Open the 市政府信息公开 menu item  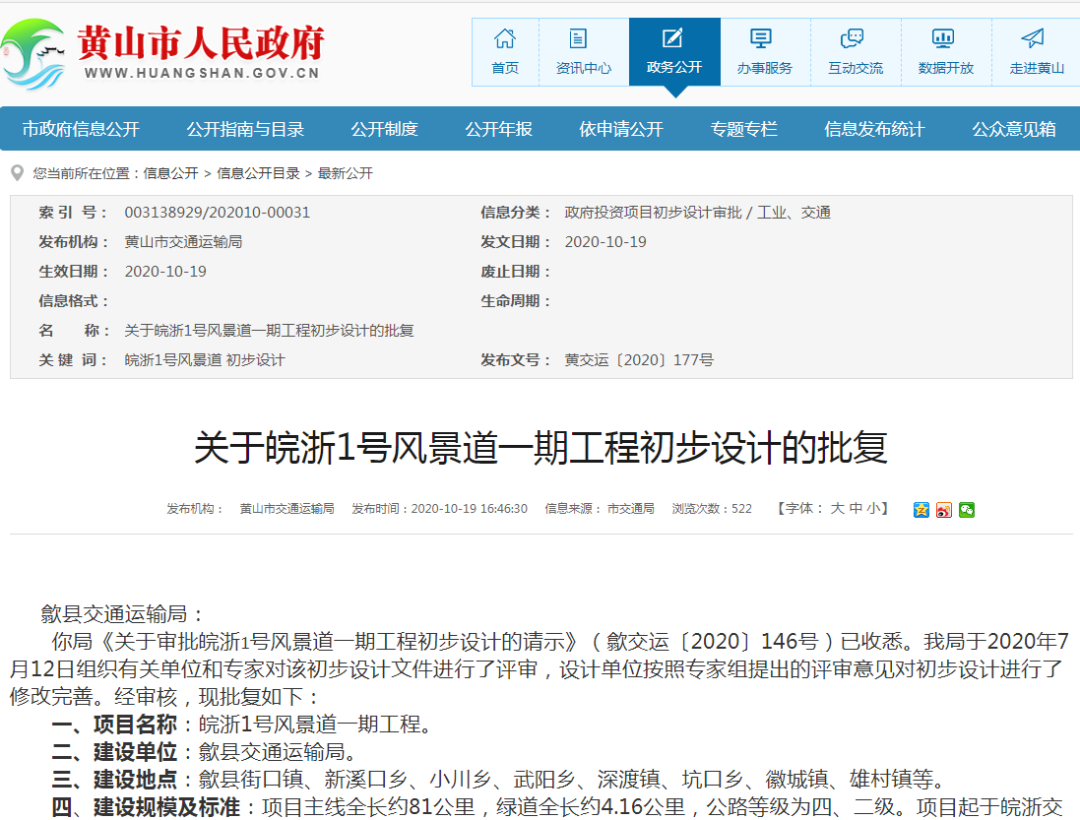coord(81,129)
